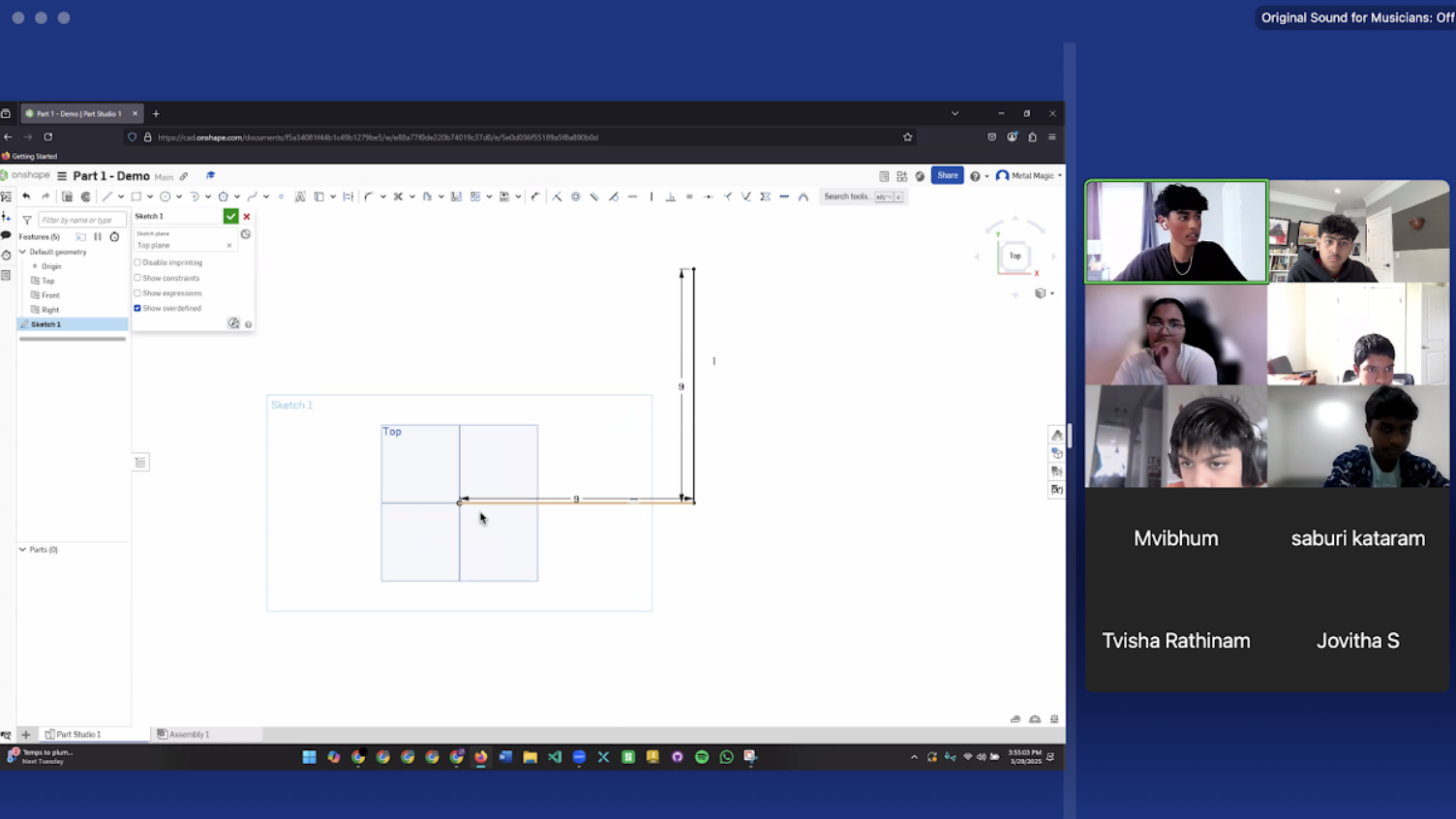Screen dimensions: 1456x819
Task: Uncheck Show overdefined checkbox
Action: [x=137, y=308]
